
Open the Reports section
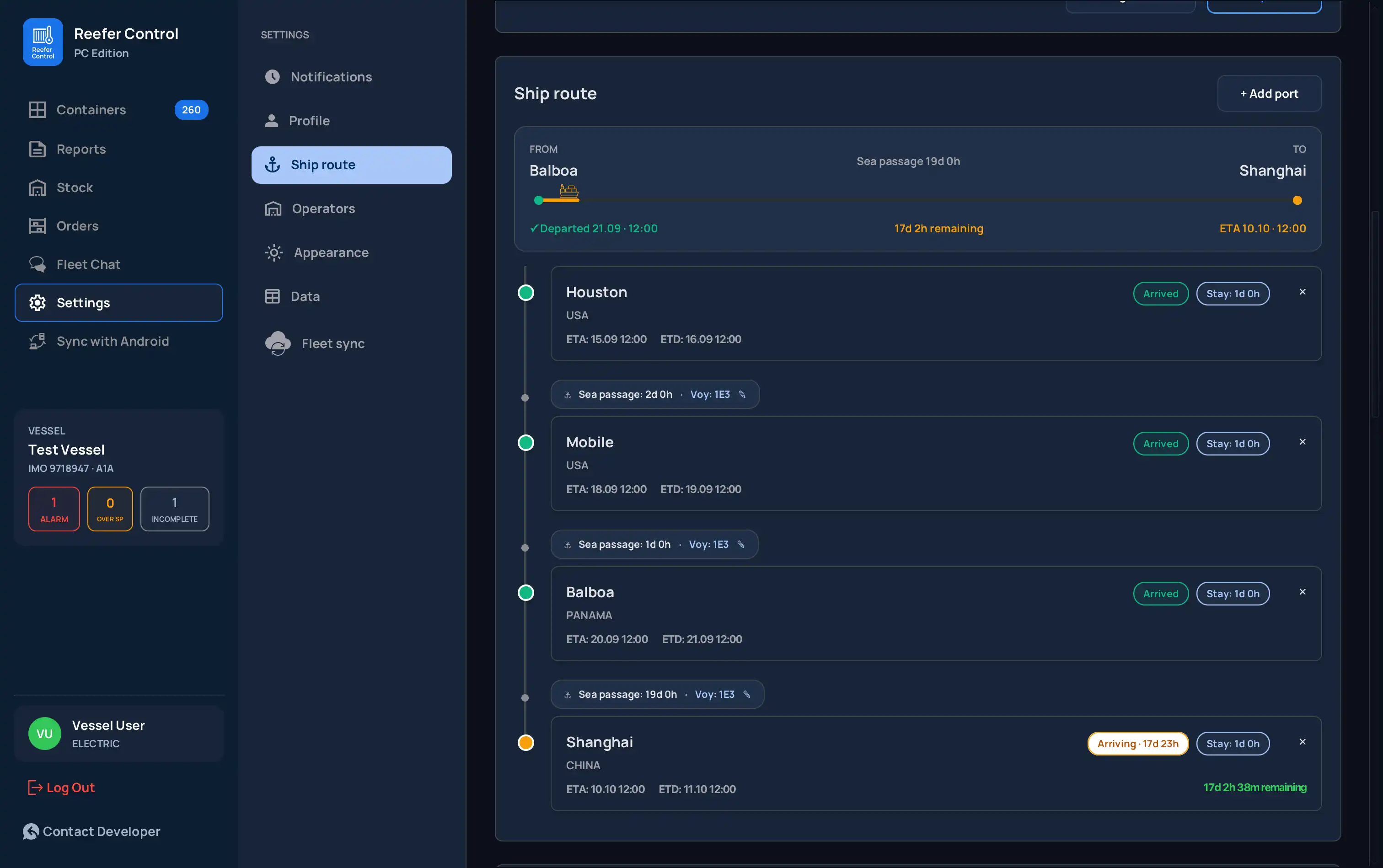[x=118, y=149]
